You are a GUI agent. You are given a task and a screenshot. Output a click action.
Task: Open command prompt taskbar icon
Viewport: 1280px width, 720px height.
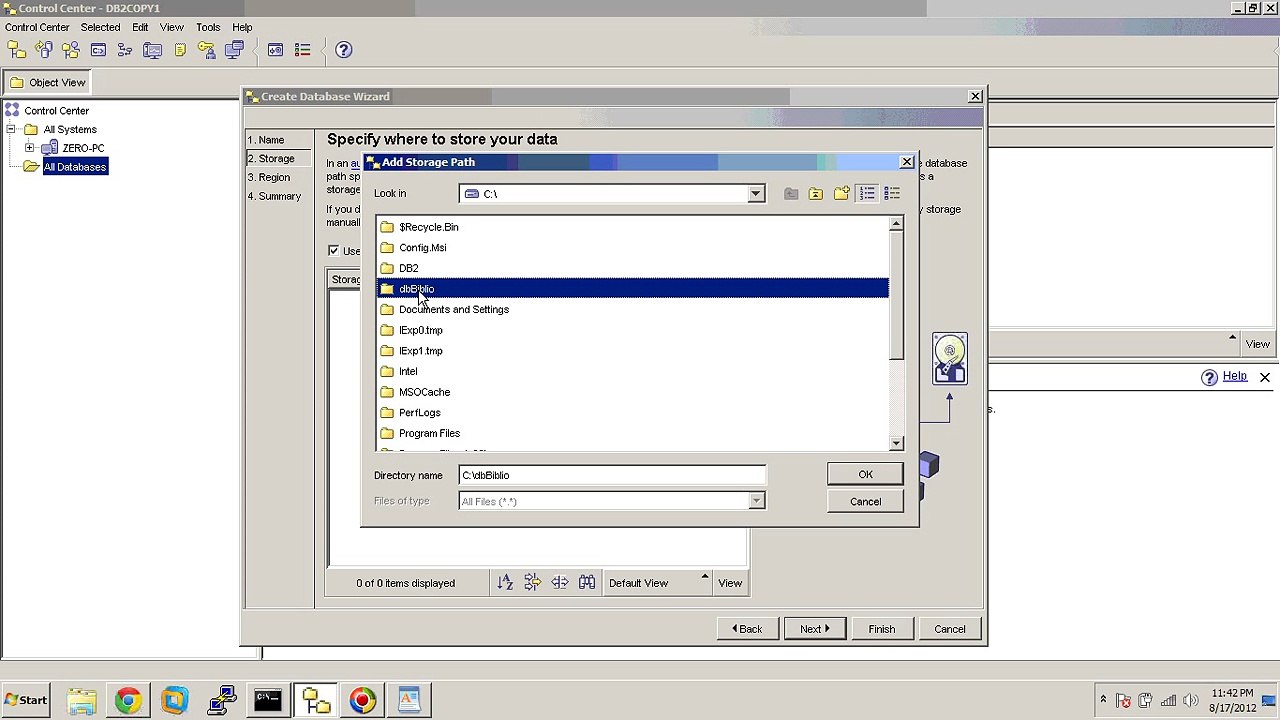pos(268,700)
